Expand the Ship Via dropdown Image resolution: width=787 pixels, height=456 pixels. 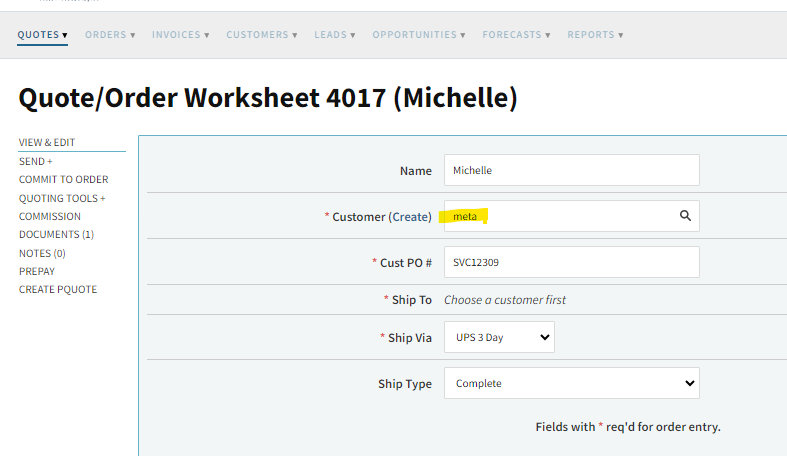click(x=499, y=337)
